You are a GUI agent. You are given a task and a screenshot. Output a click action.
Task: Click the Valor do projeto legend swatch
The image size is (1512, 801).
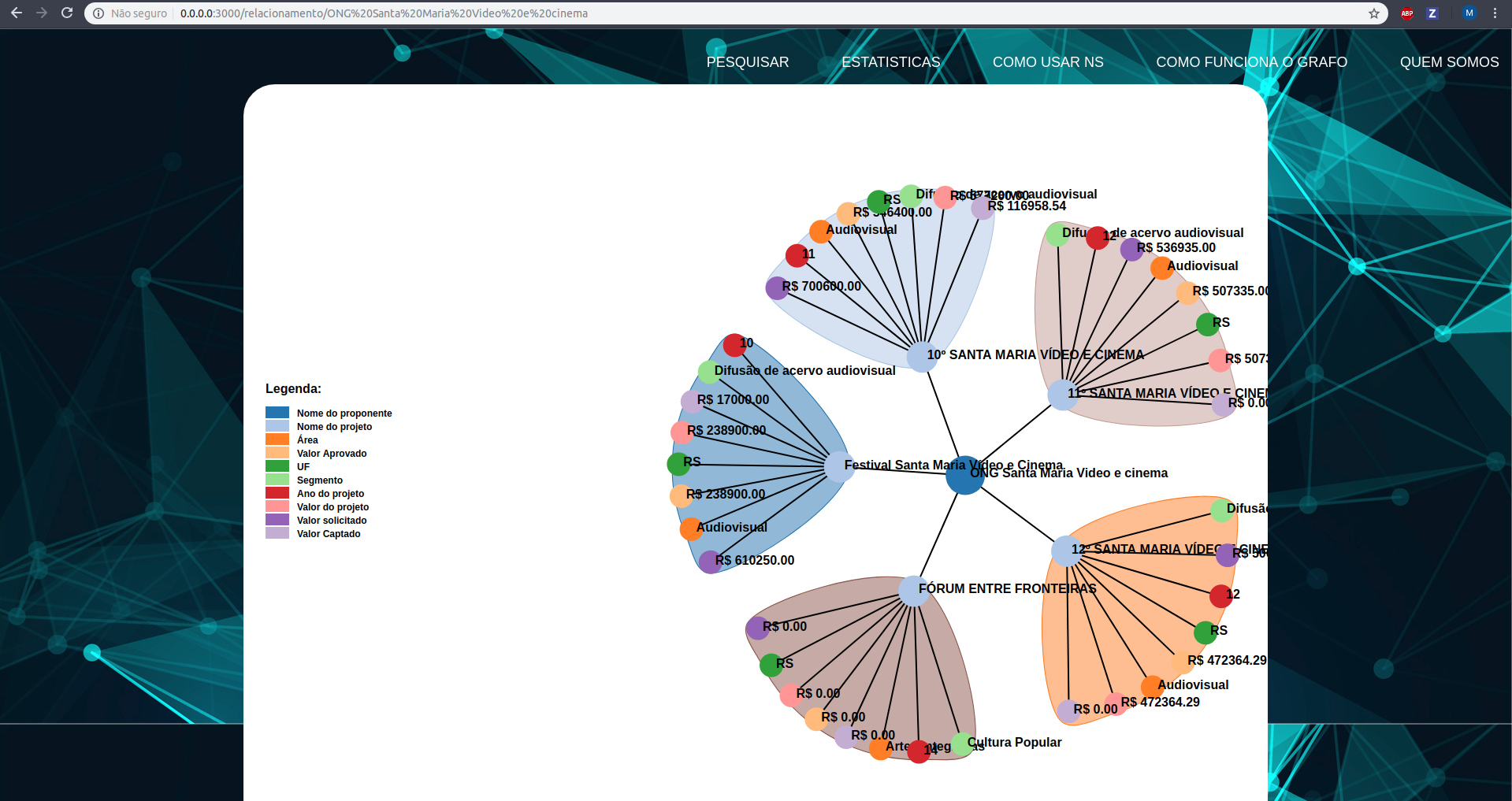click(x=277, y=506)
